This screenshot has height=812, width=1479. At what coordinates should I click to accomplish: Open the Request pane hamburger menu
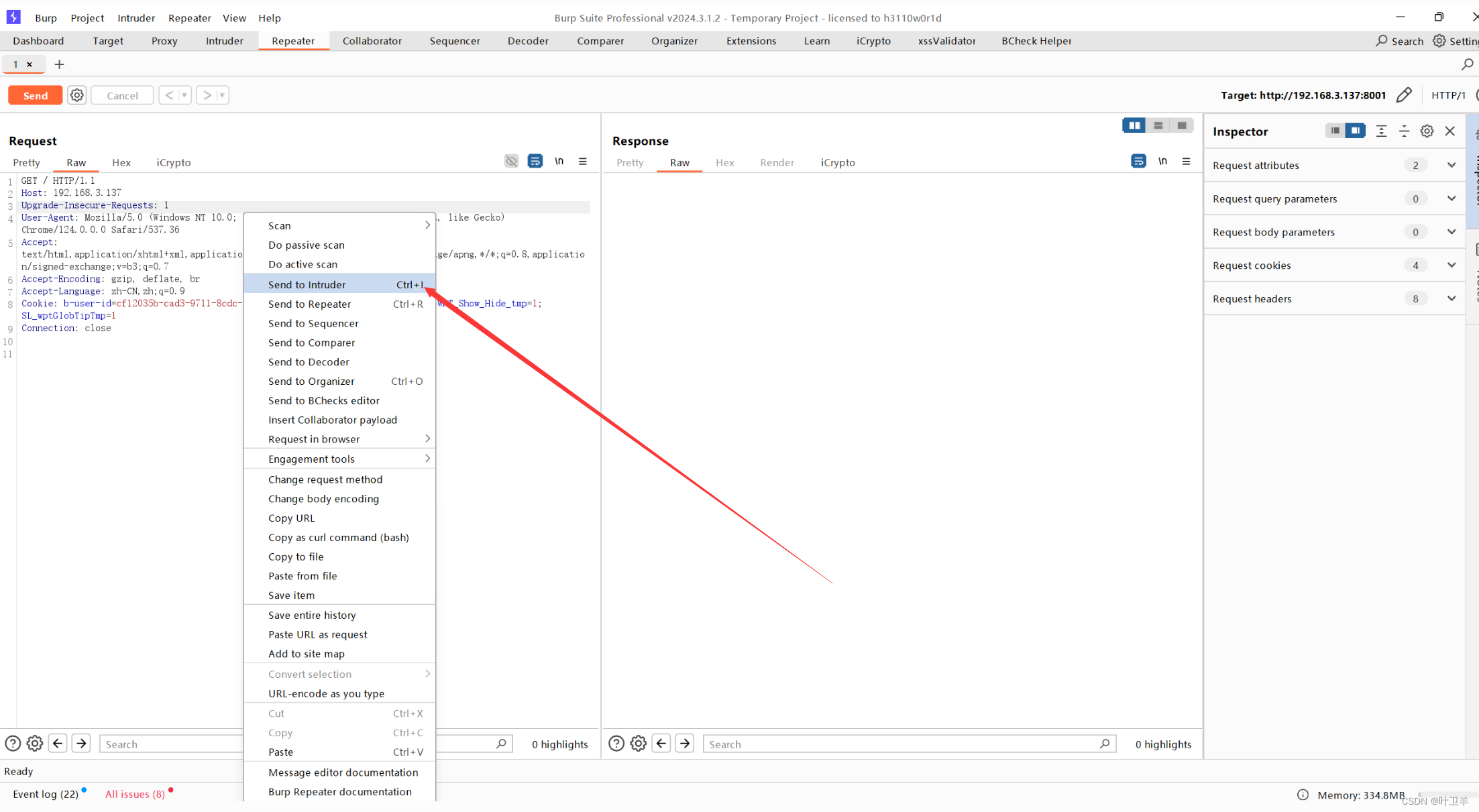point(583,161)
